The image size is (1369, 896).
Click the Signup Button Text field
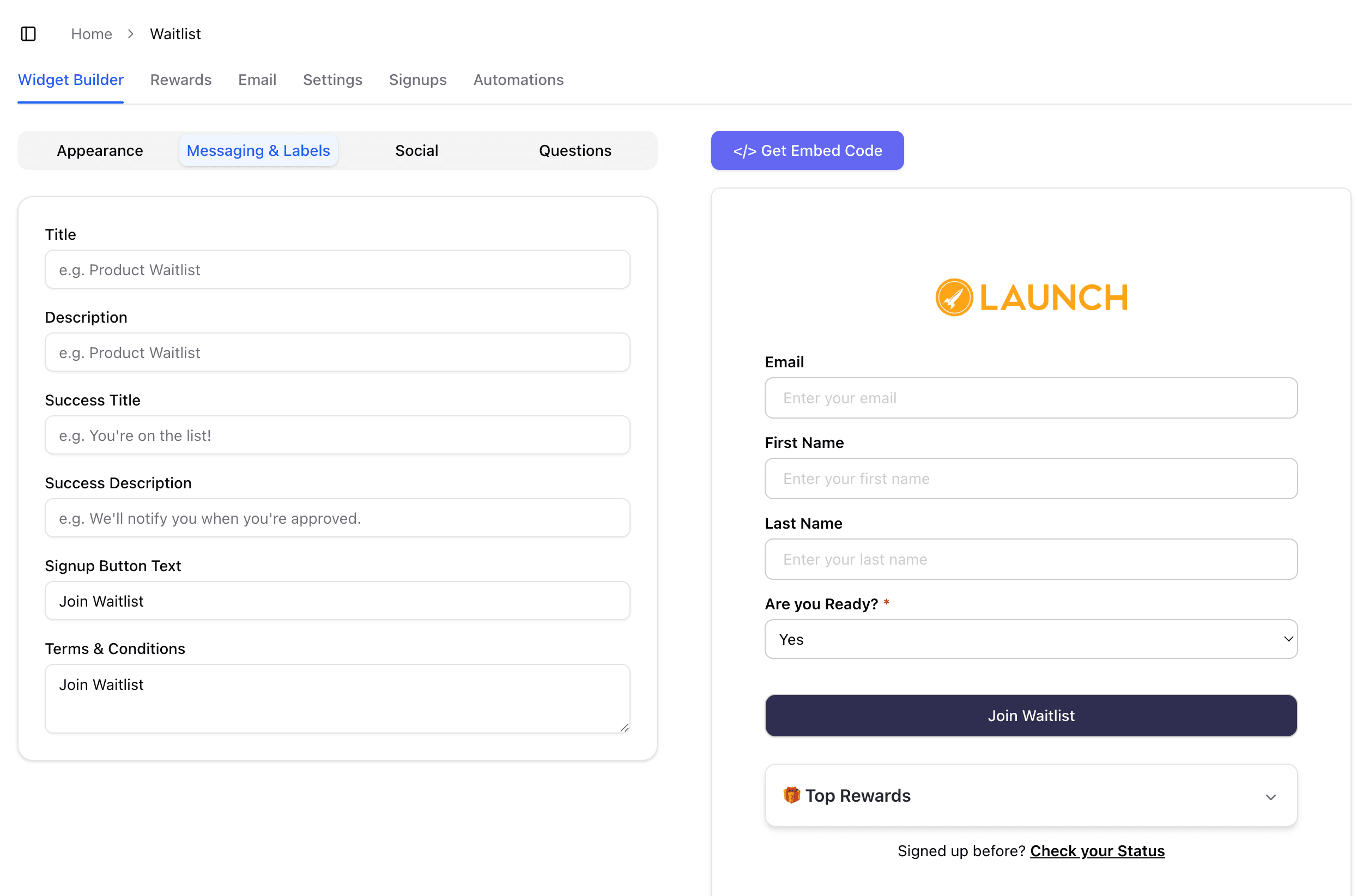[x=337, y=601]
